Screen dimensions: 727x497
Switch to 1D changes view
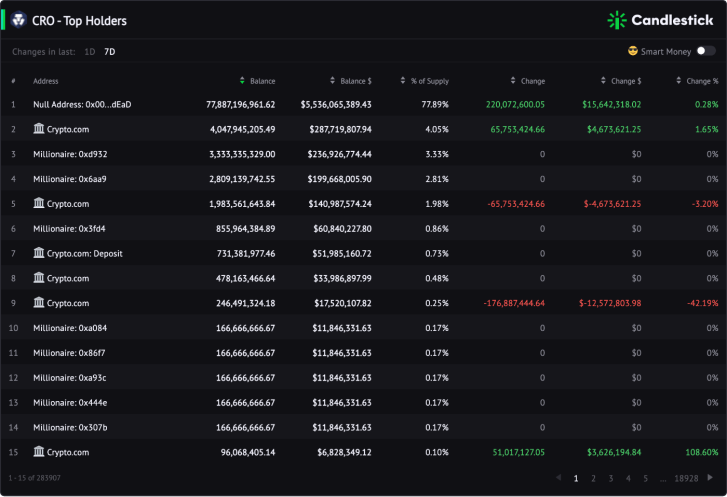click(x=89, y=51)
